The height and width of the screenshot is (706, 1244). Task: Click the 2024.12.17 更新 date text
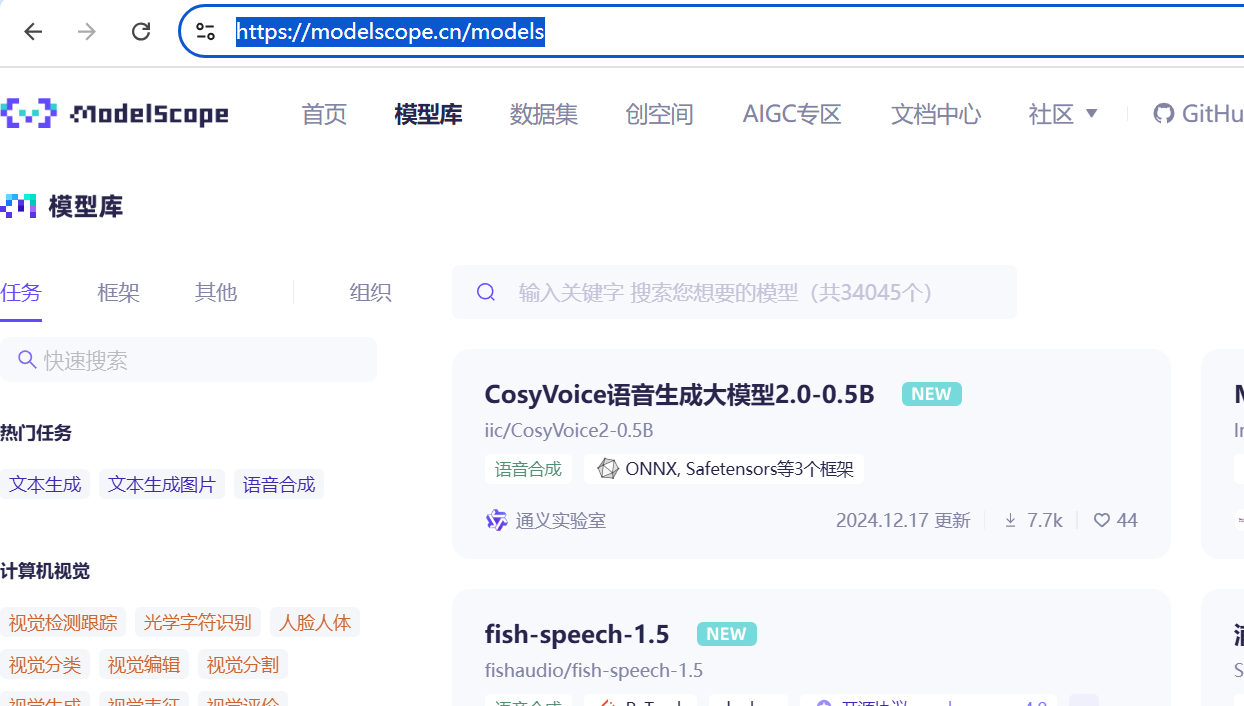(x=903, y=520)
